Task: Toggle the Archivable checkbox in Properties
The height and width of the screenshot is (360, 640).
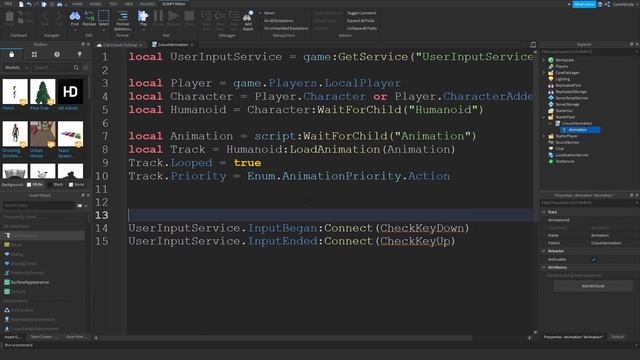Action: click(x=594, y=260)
